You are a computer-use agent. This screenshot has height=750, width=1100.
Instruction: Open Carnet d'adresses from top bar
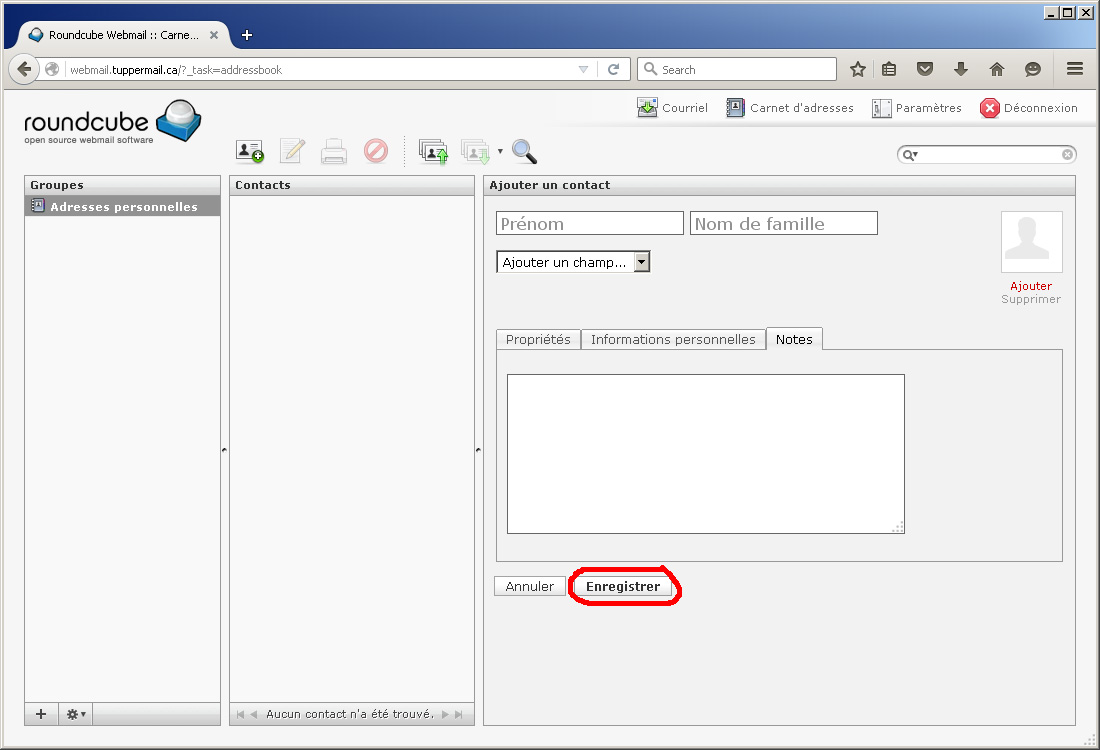(x=790, y=108)
